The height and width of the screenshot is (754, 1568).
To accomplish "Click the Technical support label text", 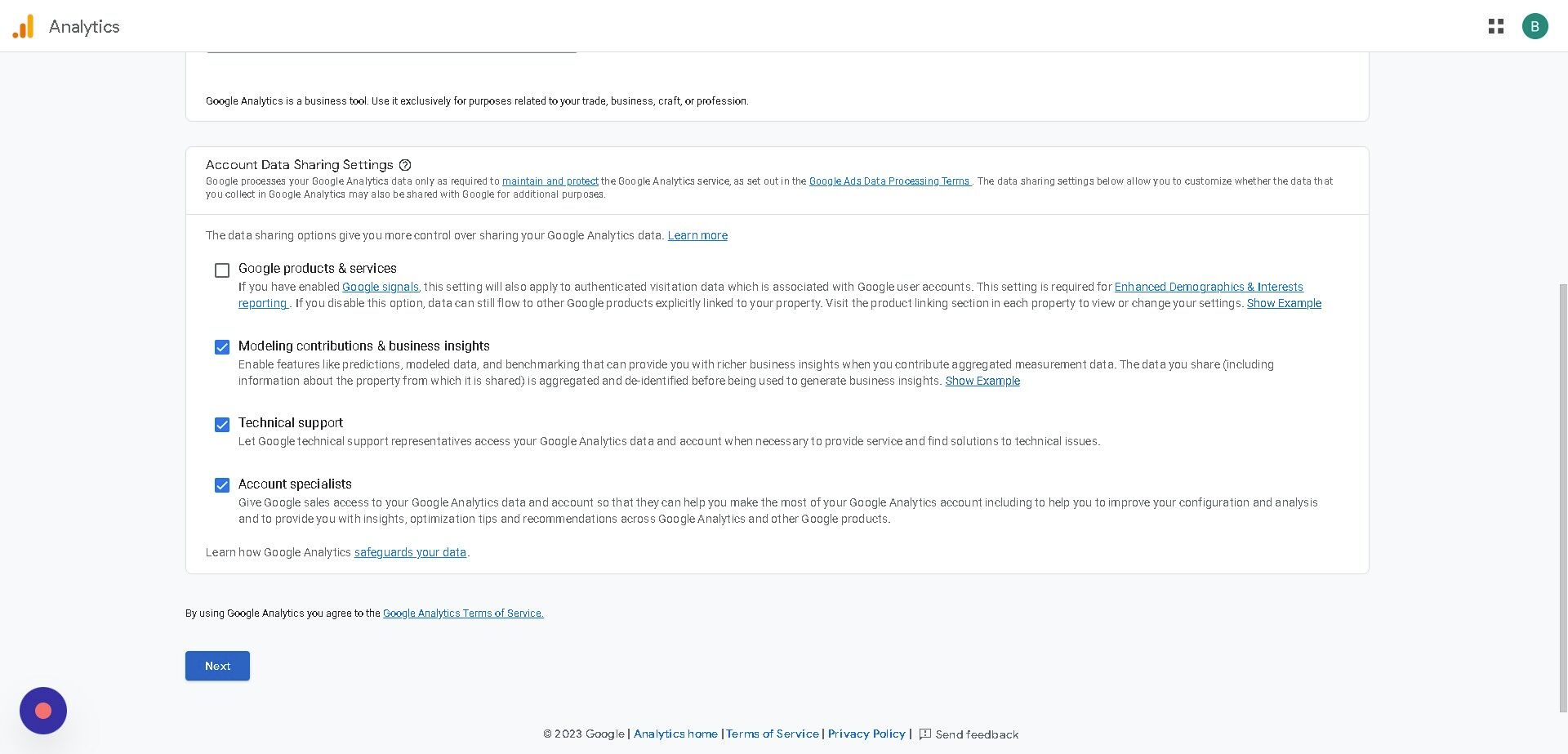I will pos(291,422).
